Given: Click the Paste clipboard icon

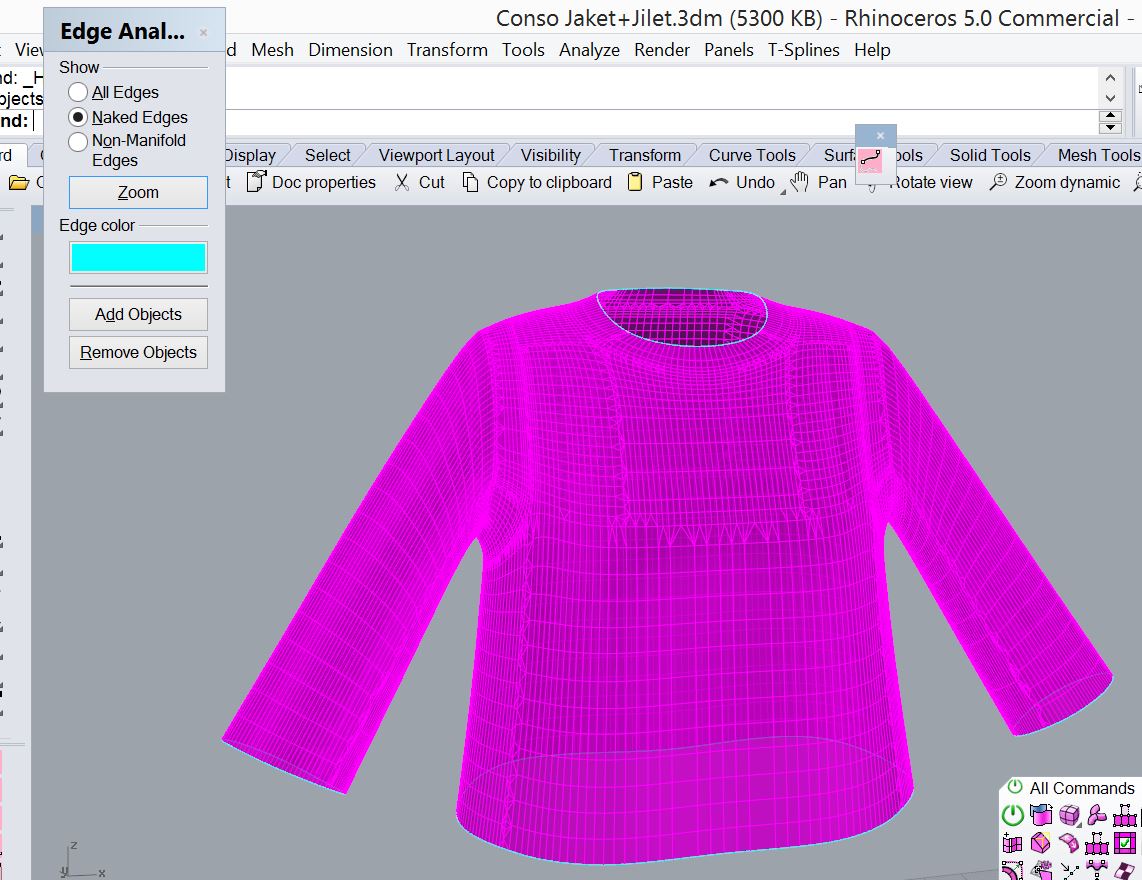Looking at the screenshot, I should [635, 182].
